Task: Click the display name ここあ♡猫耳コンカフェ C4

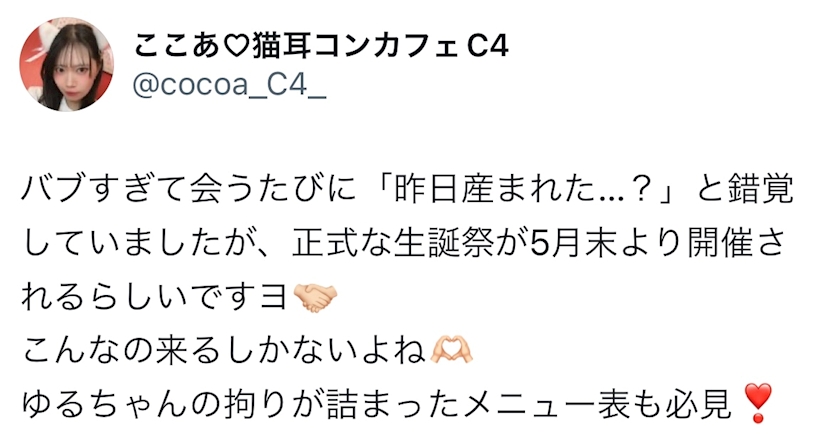Action: pos(321,46)
